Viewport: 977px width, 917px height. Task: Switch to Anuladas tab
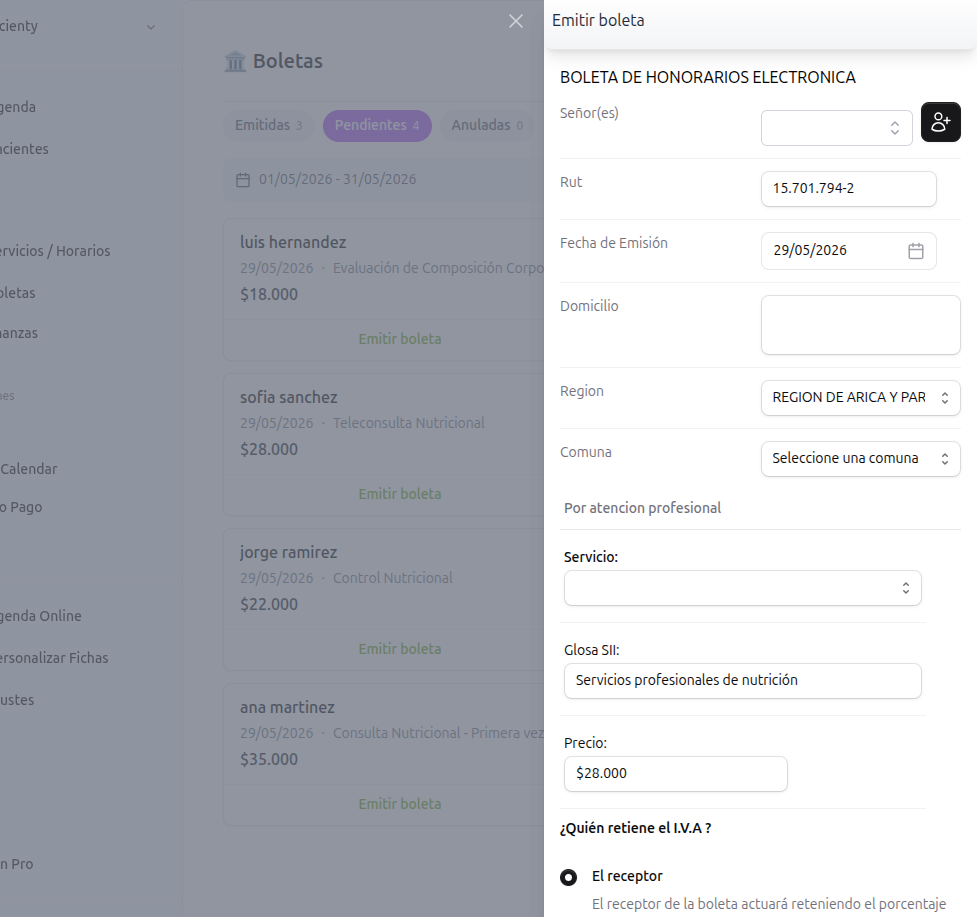[487, 125]
